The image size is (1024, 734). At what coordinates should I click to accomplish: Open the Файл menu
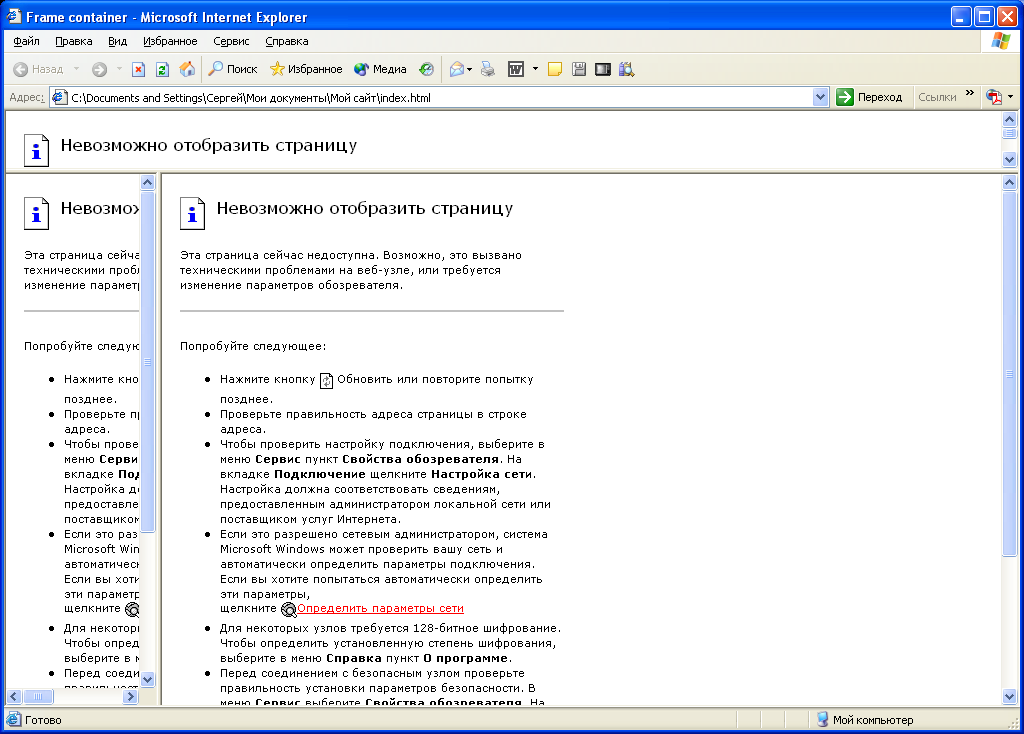[26, 41]
